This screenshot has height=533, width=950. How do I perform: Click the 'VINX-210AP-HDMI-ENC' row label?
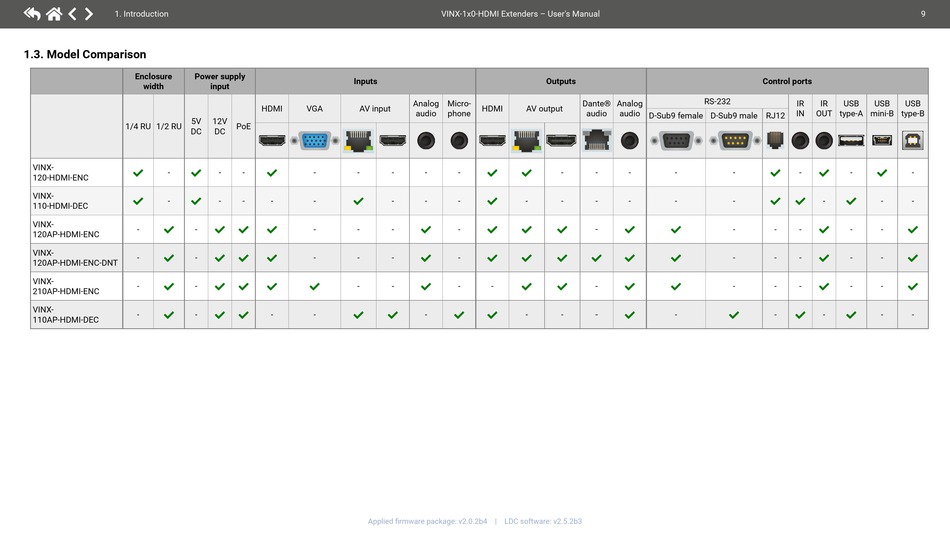point(66,286)
